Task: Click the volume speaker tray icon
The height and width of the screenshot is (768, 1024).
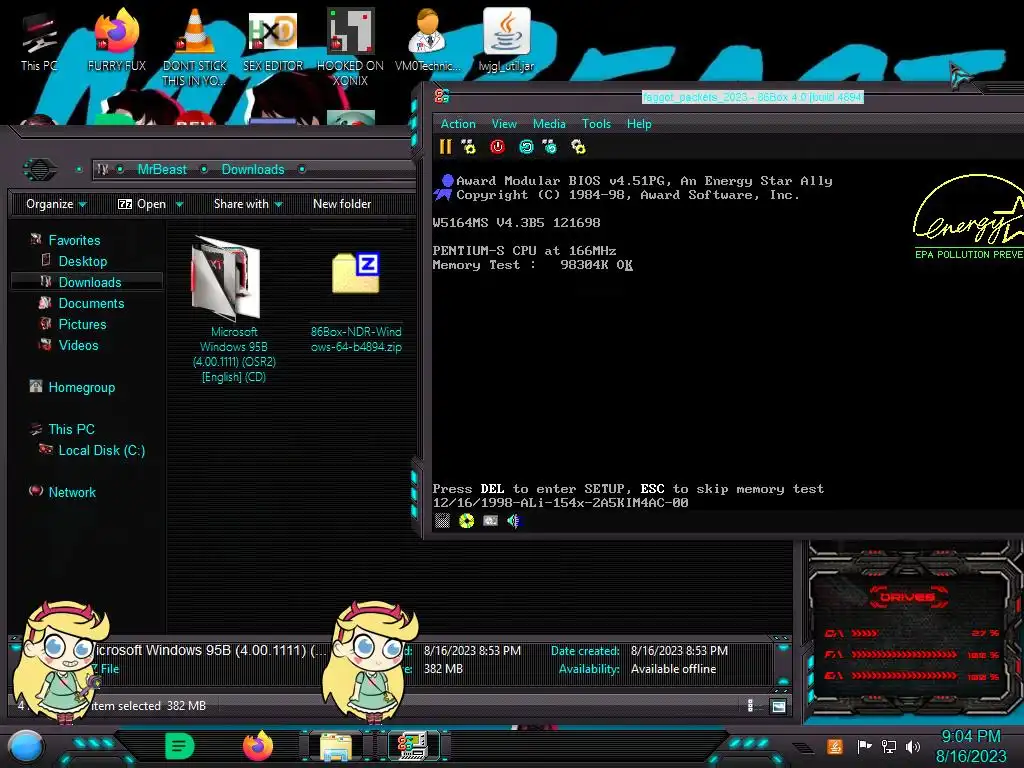Action: click(913, 746)
